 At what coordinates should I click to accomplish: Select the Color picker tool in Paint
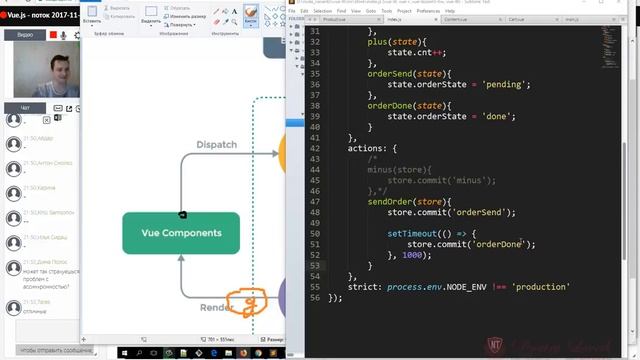click(225, 22)
